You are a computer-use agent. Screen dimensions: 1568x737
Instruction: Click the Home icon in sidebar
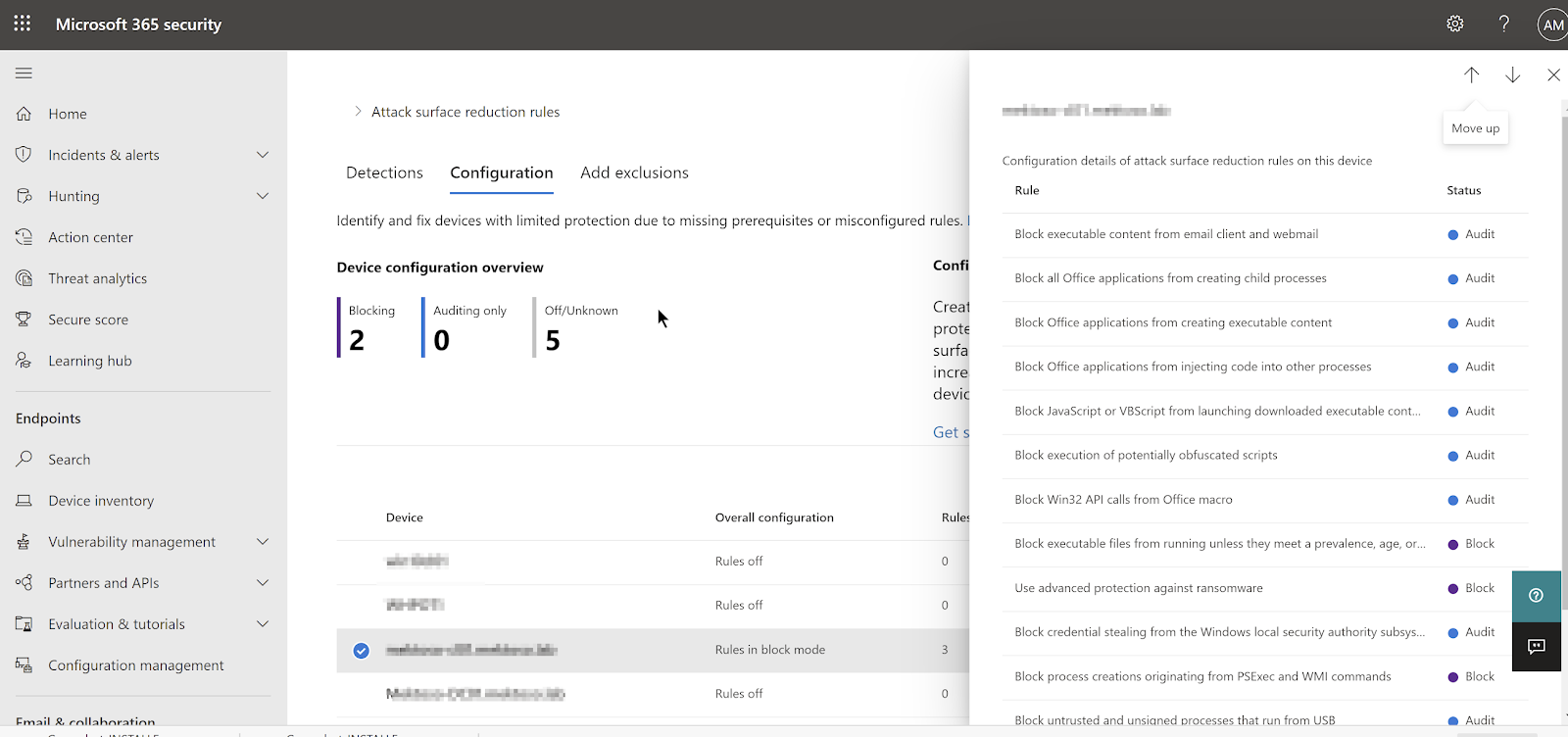tap(24, 114)
